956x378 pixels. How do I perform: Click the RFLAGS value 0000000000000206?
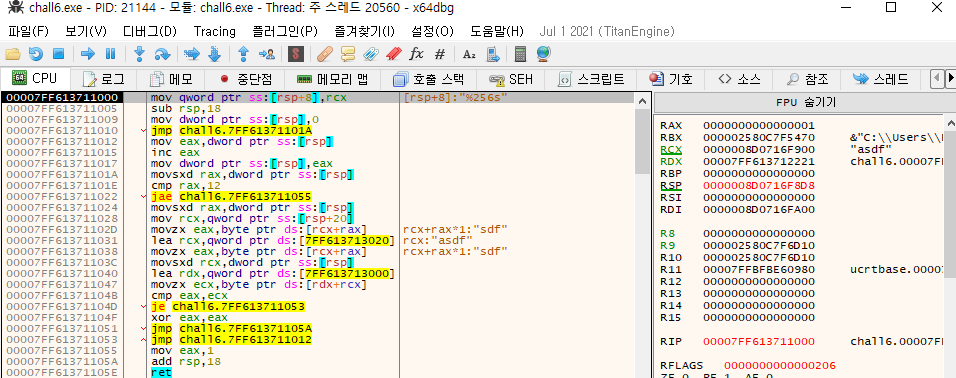click(x=780, y=366)
